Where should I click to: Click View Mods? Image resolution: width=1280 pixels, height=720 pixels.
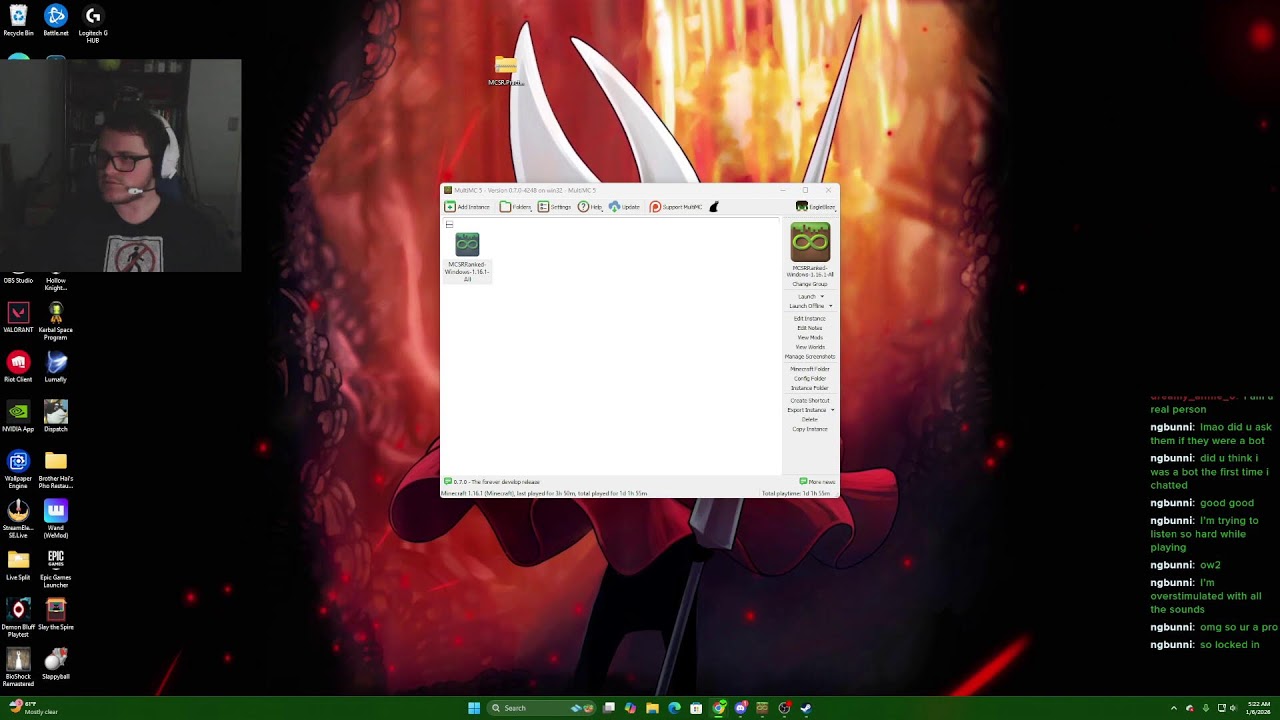pyautogui.click(x=810, y=338)
